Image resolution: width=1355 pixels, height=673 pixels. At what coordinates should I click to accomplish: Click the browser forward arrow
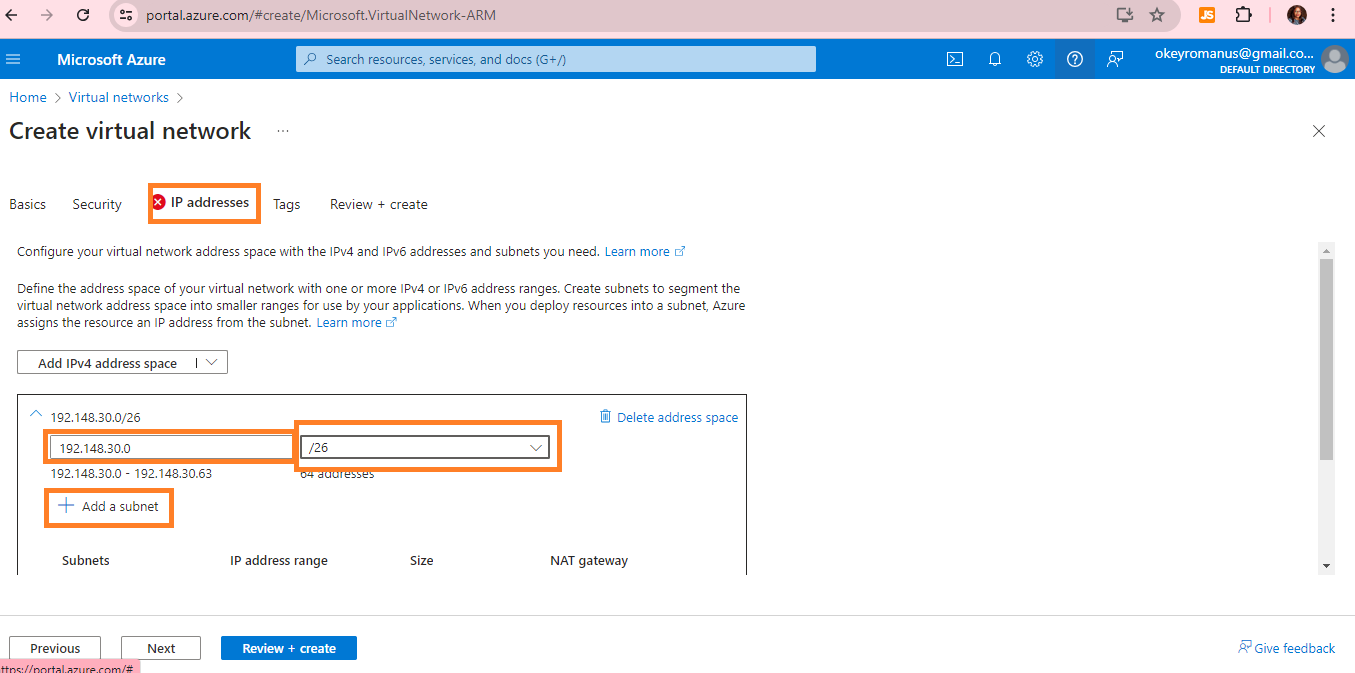pyautogui.click(x=47, y=15)
